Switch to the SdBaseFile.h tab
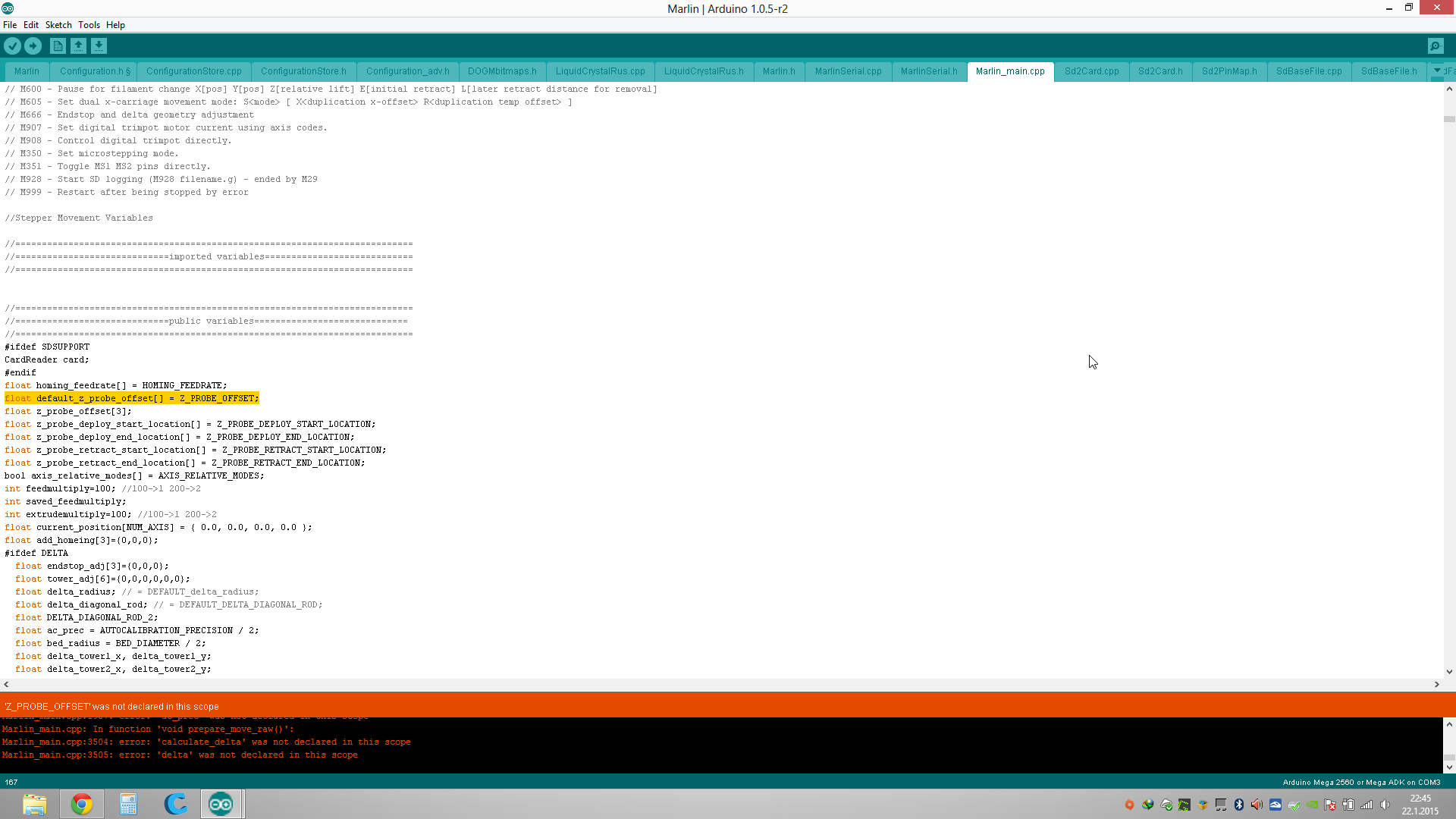This screenshot has height=819, width=1456. (1389, 71)
